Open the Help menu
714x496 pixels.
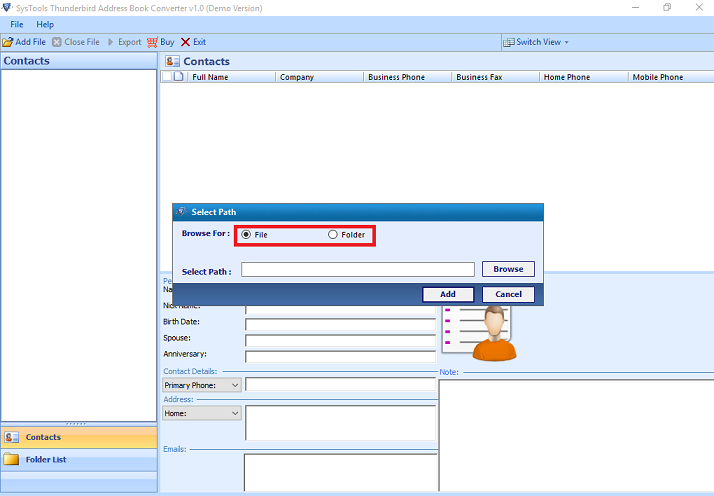click(45, 25)
